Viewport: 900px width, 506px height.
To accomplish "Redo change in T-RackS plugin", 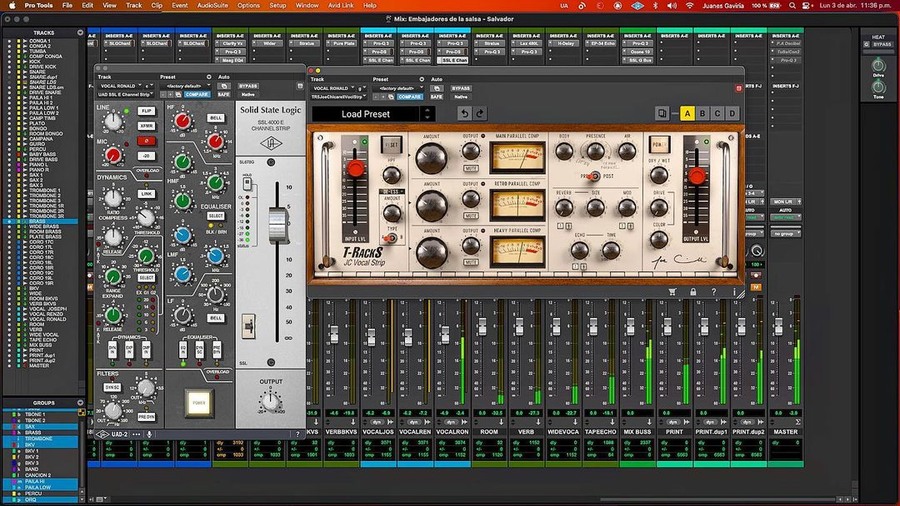I will click(x=480, y=114).
